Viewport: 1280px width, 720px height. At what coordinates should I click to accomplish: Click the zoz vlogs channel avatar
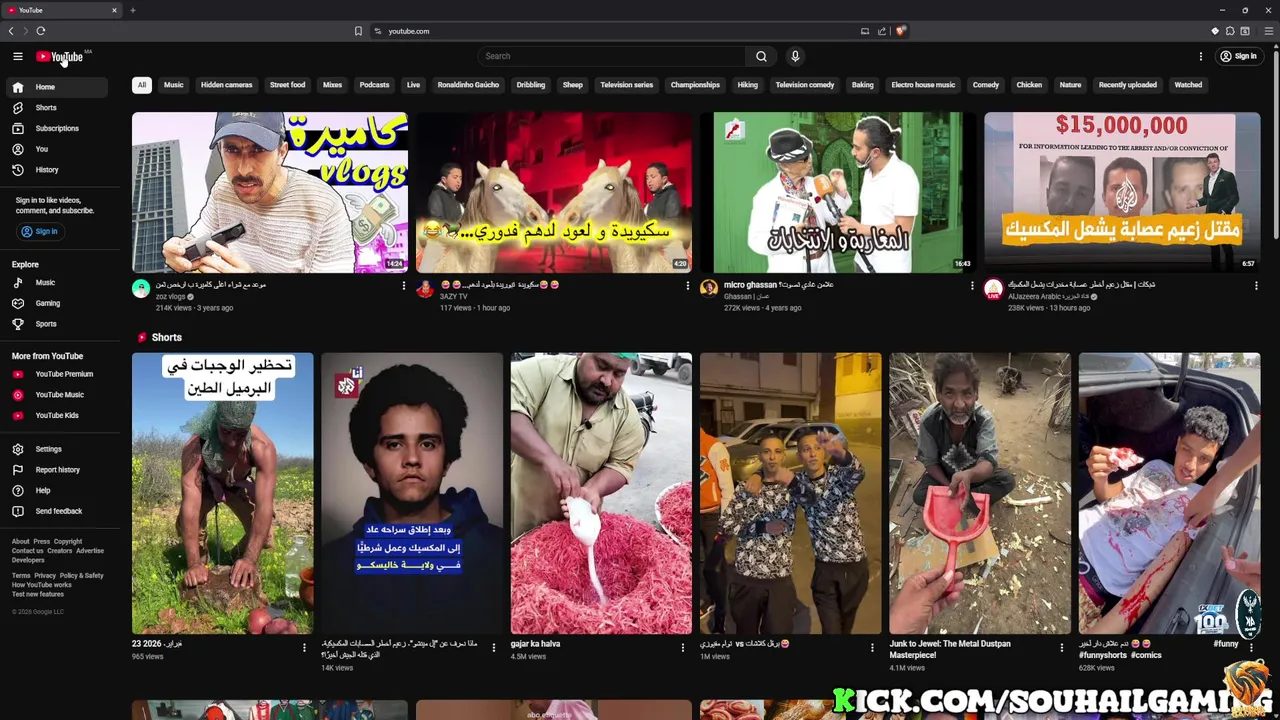pyautogui.click(x=141, y=289)
